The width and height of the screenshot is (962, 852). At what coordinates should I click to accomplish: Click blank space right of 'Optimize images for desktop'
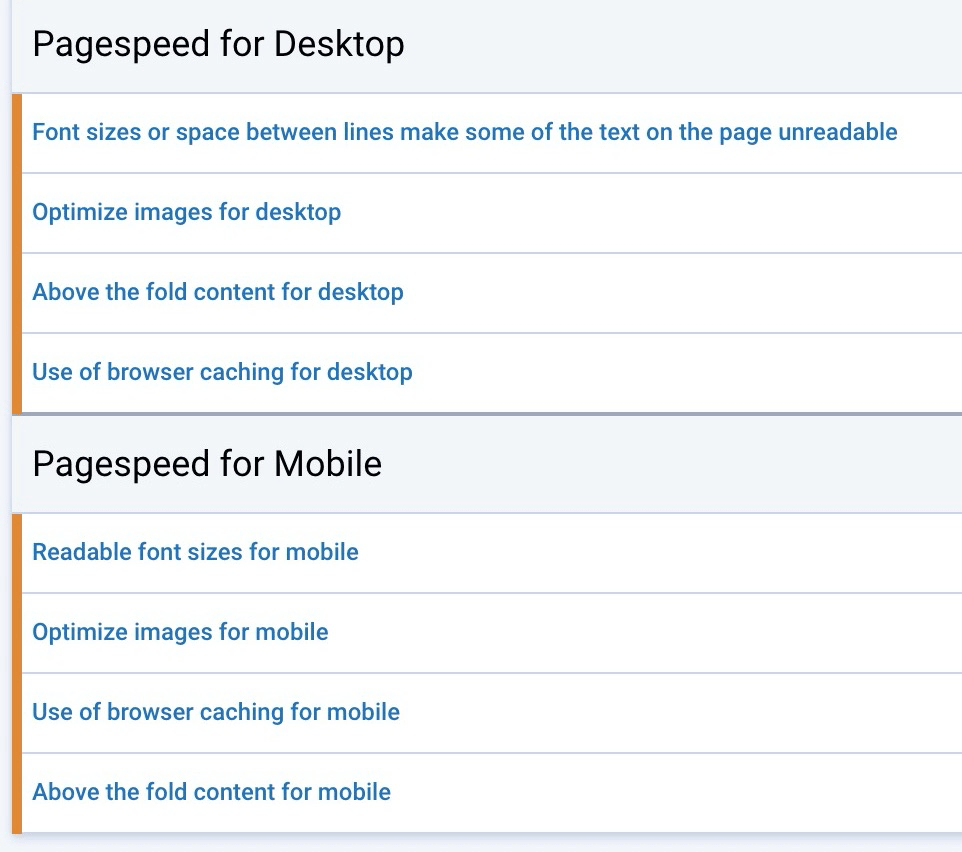(650, 213)
